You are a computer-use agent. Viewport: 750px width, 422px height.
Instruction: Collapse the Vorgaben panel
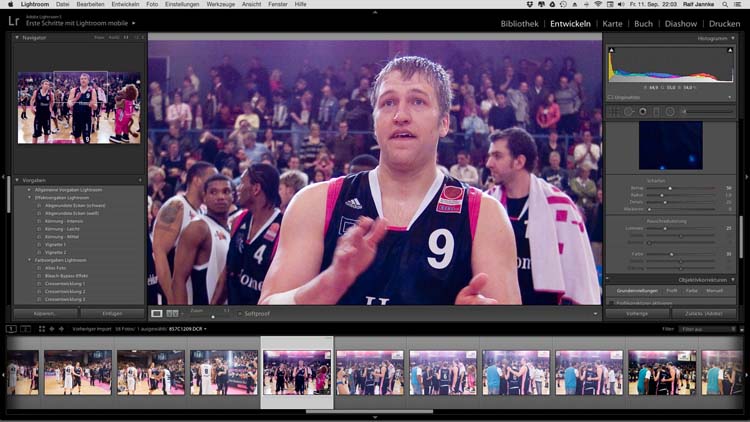point(17,180)
